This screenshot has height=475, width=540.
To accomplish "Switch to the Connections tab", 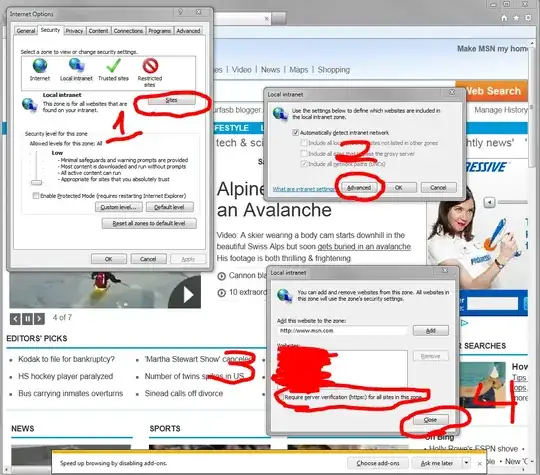I will pos(128,31).
